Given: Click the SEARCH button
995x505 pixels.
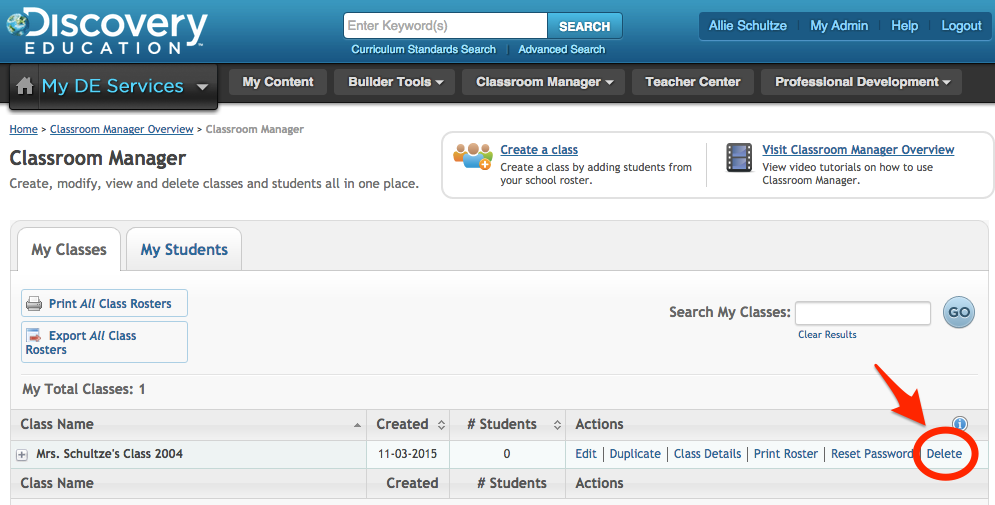Looking at the screenshot, I should [584, 26].
